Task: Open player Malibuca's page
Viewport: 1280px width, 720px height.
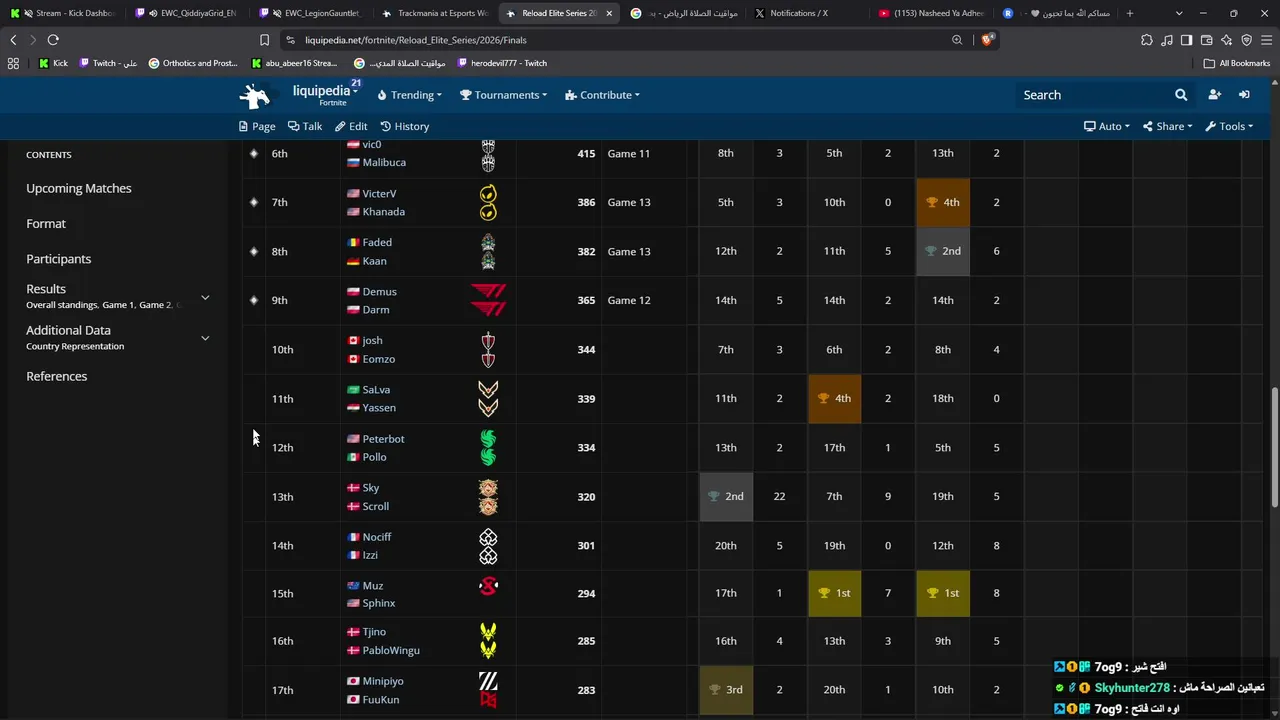Action: [x=384, y=162]
